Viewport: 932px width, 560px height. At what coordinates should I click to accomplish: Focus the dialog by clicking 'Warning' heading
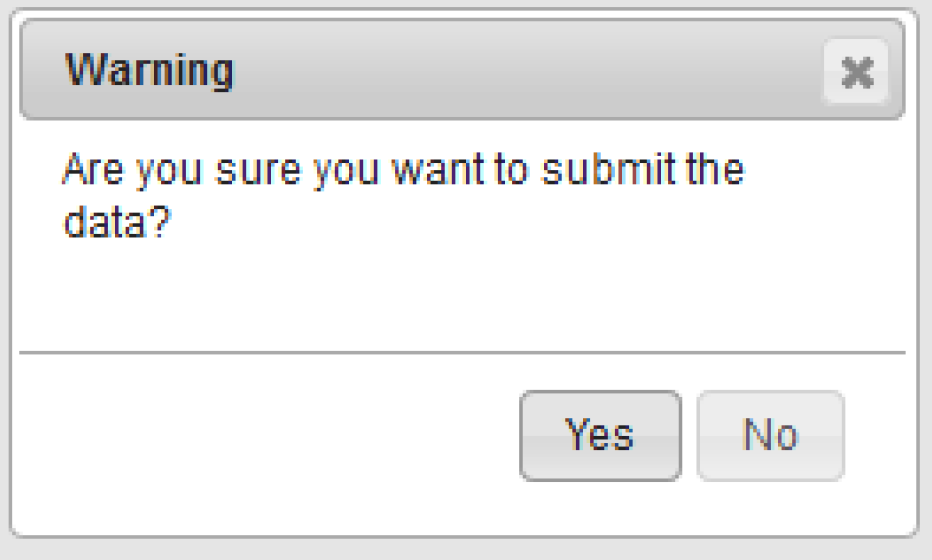[x=149, y=71]
